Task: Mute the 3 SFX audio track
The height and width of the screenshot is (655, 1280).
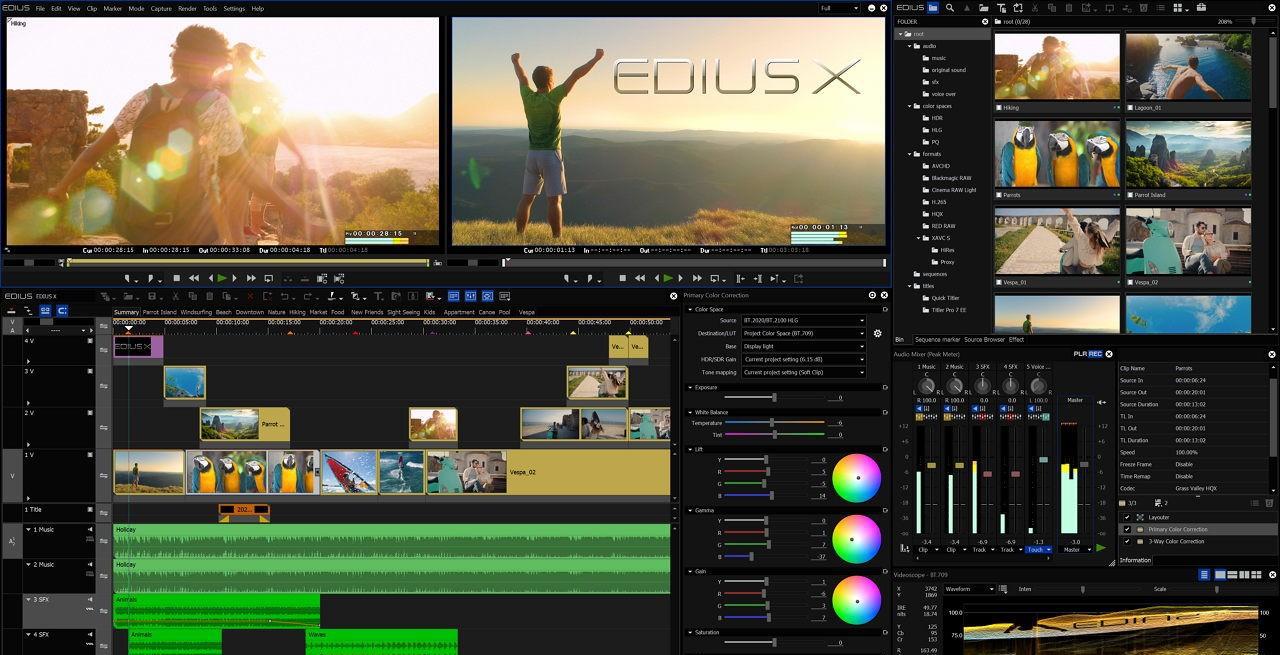Action: (90, 599)
